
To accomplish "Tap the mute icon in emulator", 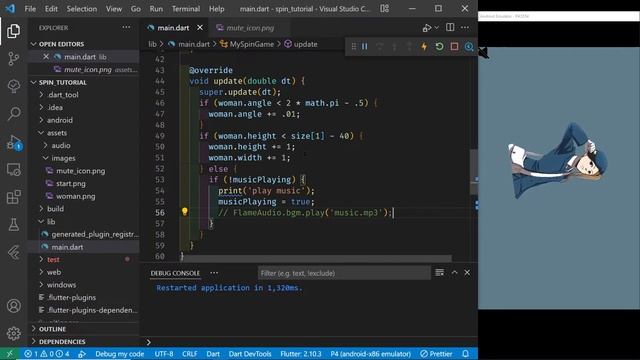I will pyautogui.click(x=484, y=53).
